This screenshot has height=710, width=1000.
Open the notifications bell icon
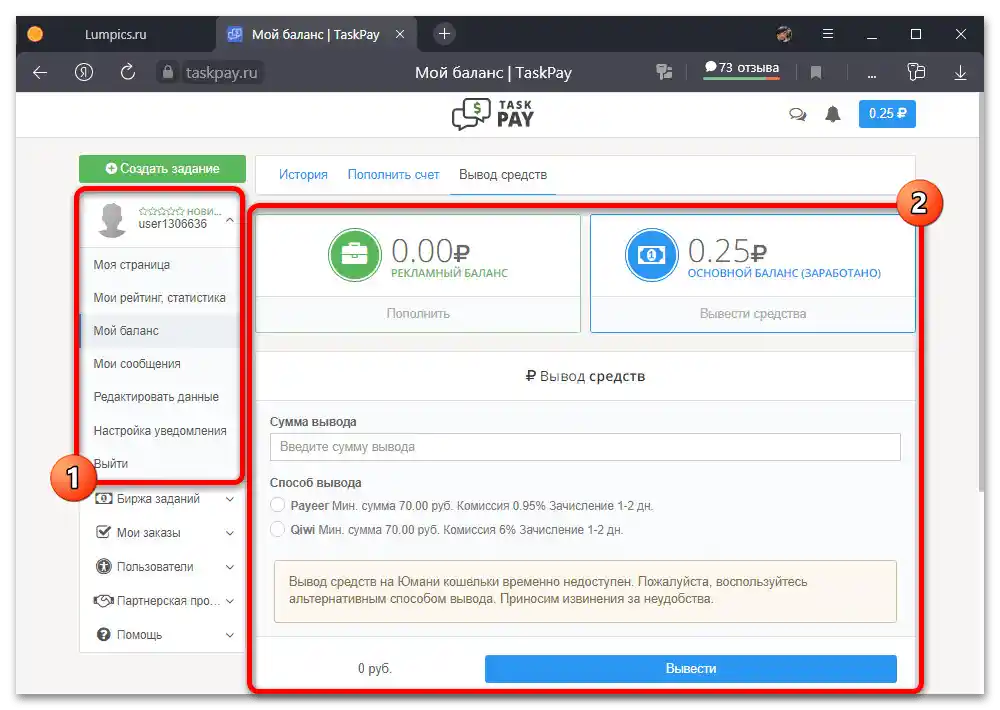click(x=833, y=114)
